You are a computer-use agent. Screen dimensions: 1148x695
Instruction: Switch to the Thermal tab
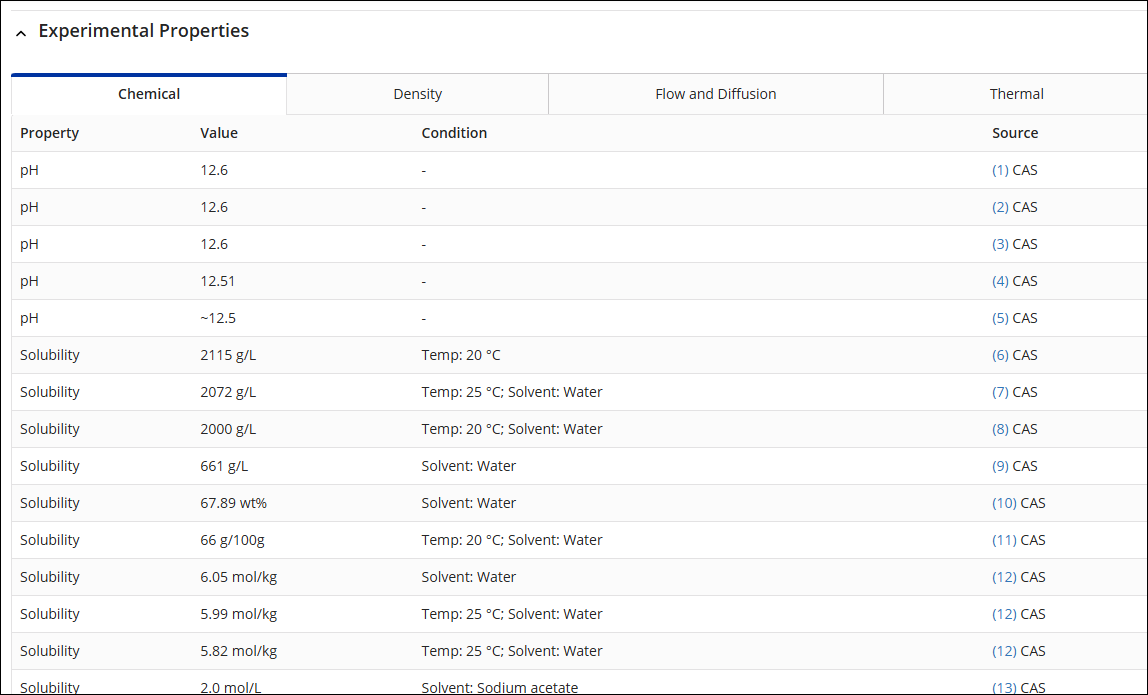(1016, 94)
